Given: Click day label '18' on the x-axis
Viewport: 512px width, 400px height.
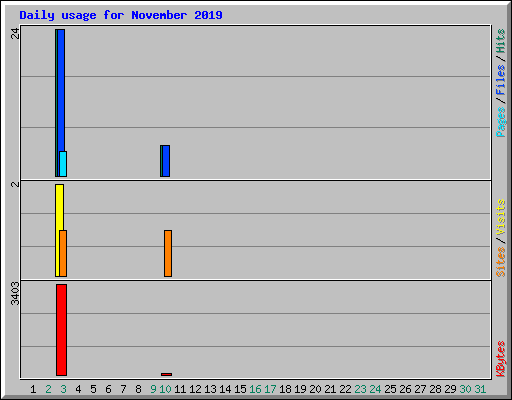Looking at the screenshot, I should point(285,389).
